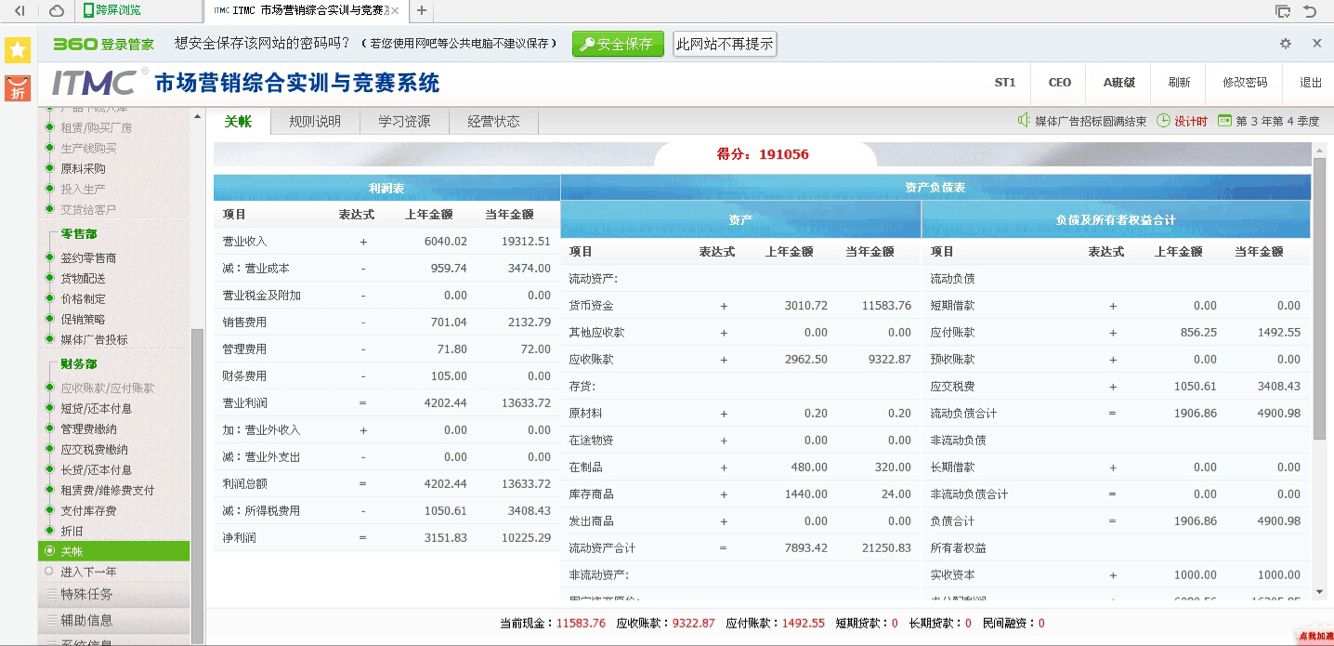Select 管理费缴纳 in sidebar
Image resolution: width=1334 pixels, height=646 pixels.
pos(88,429)
